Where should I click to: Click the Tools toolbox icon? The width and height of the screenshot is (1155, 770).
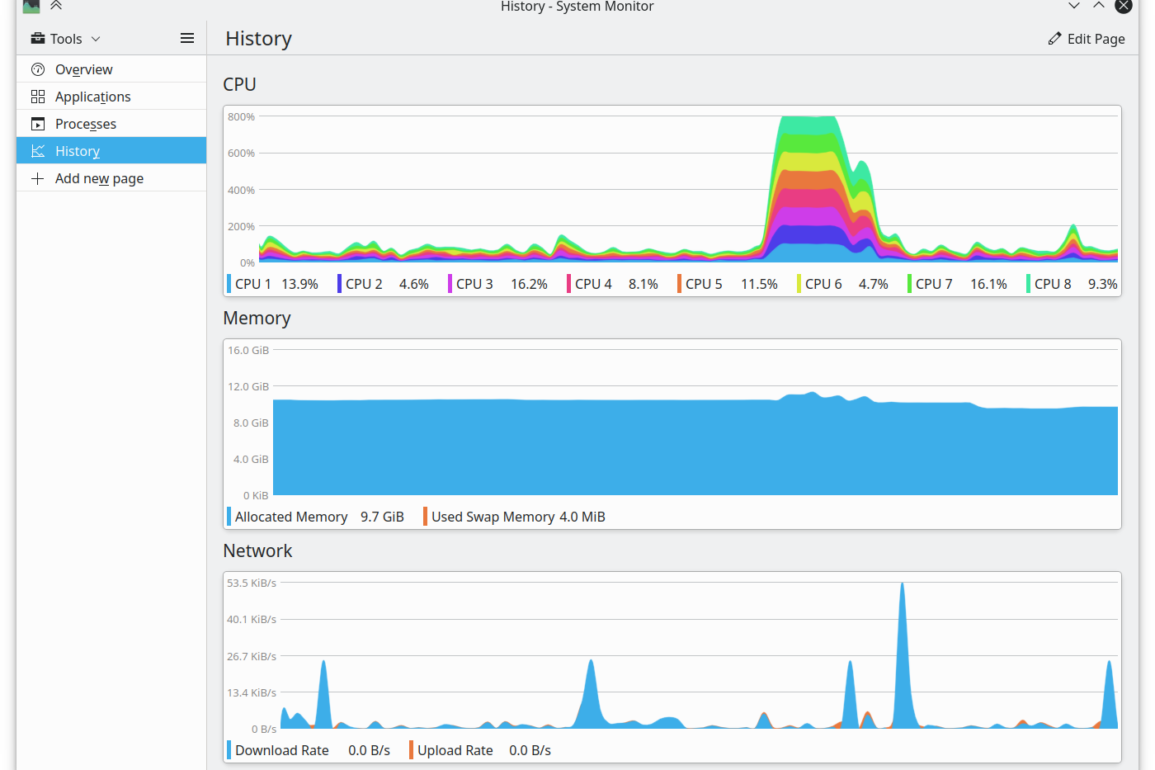click(38, 39)
